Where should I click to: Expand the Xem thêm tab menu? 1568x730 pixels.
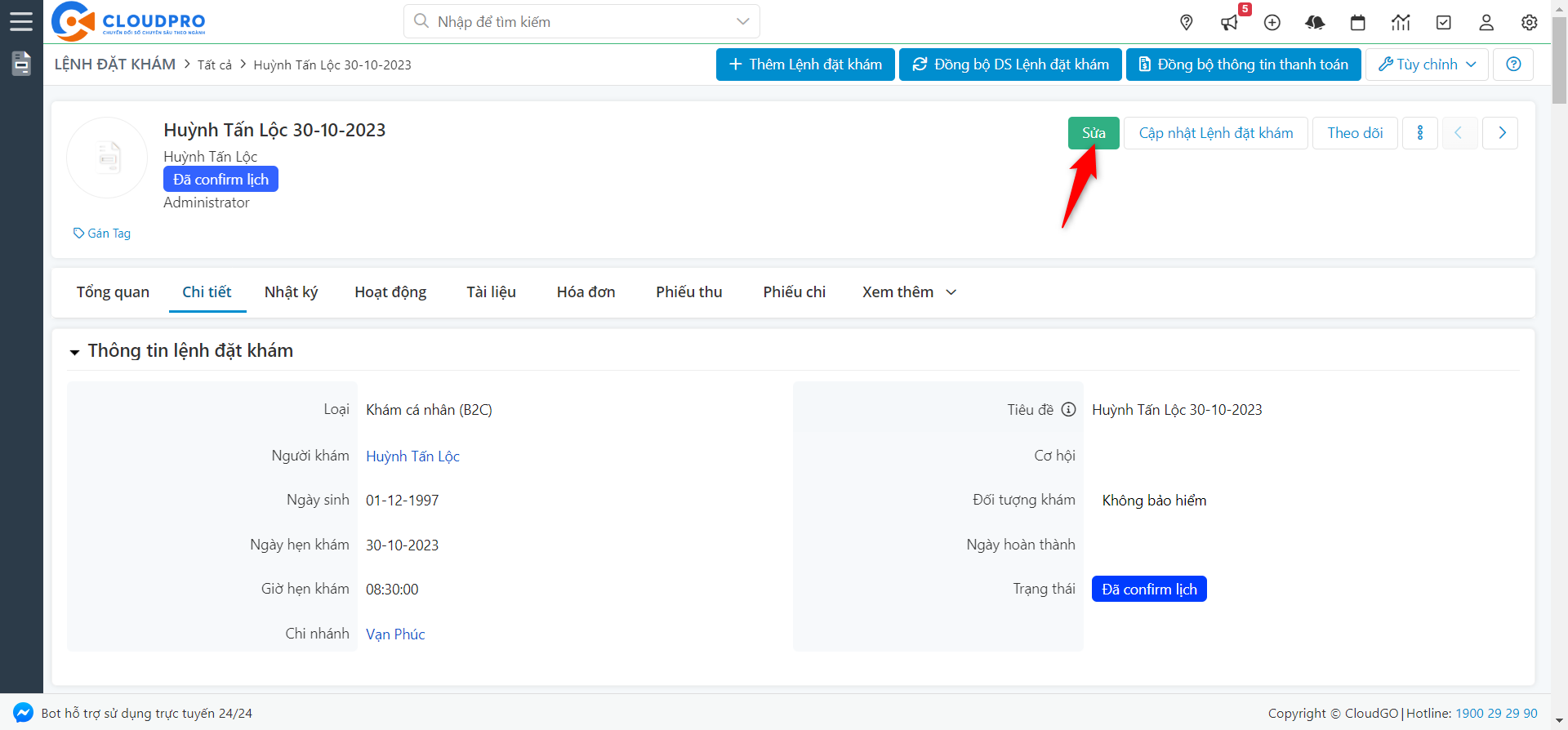coord(908,292)
